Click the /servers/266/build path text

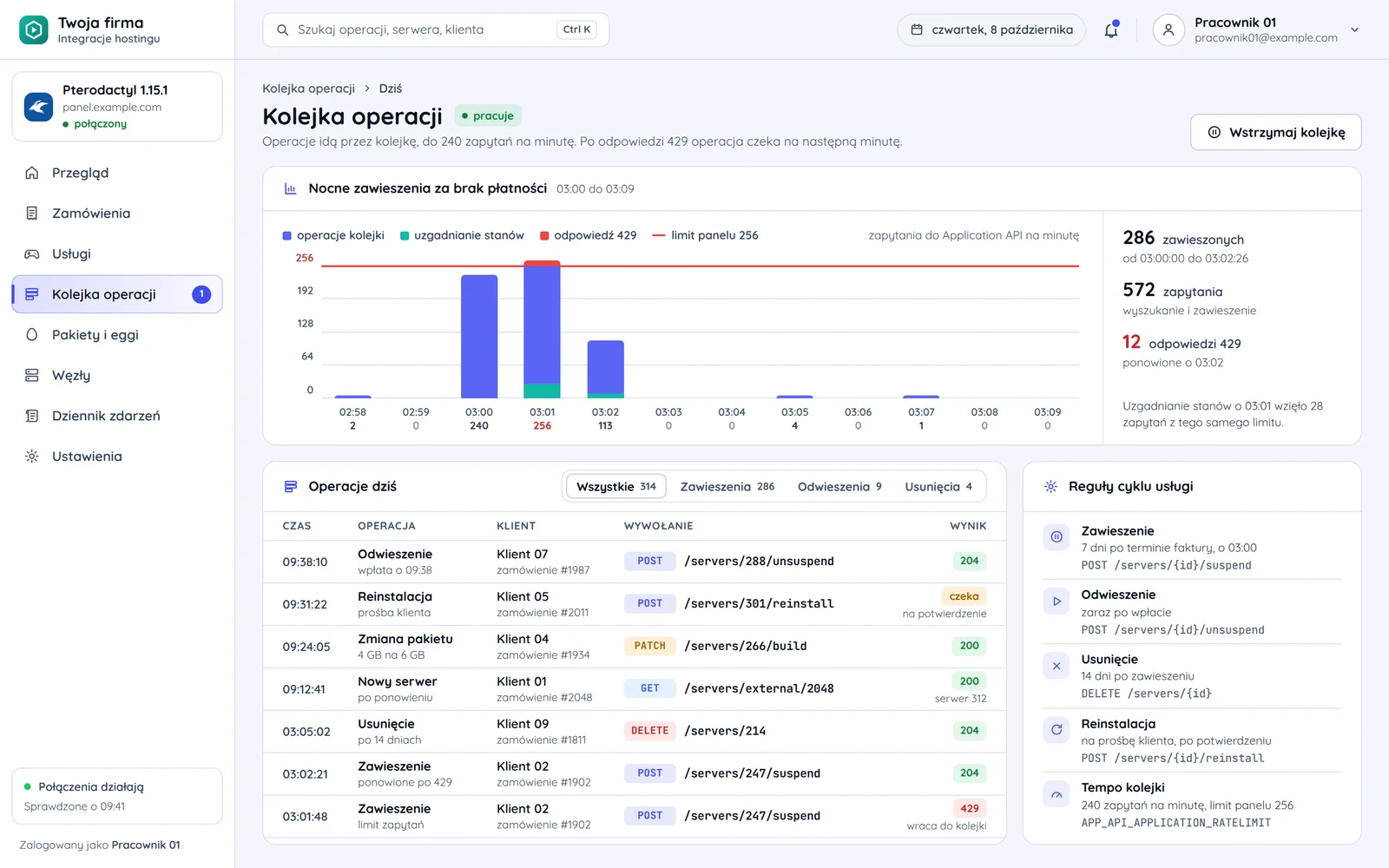tap(746, 646)
